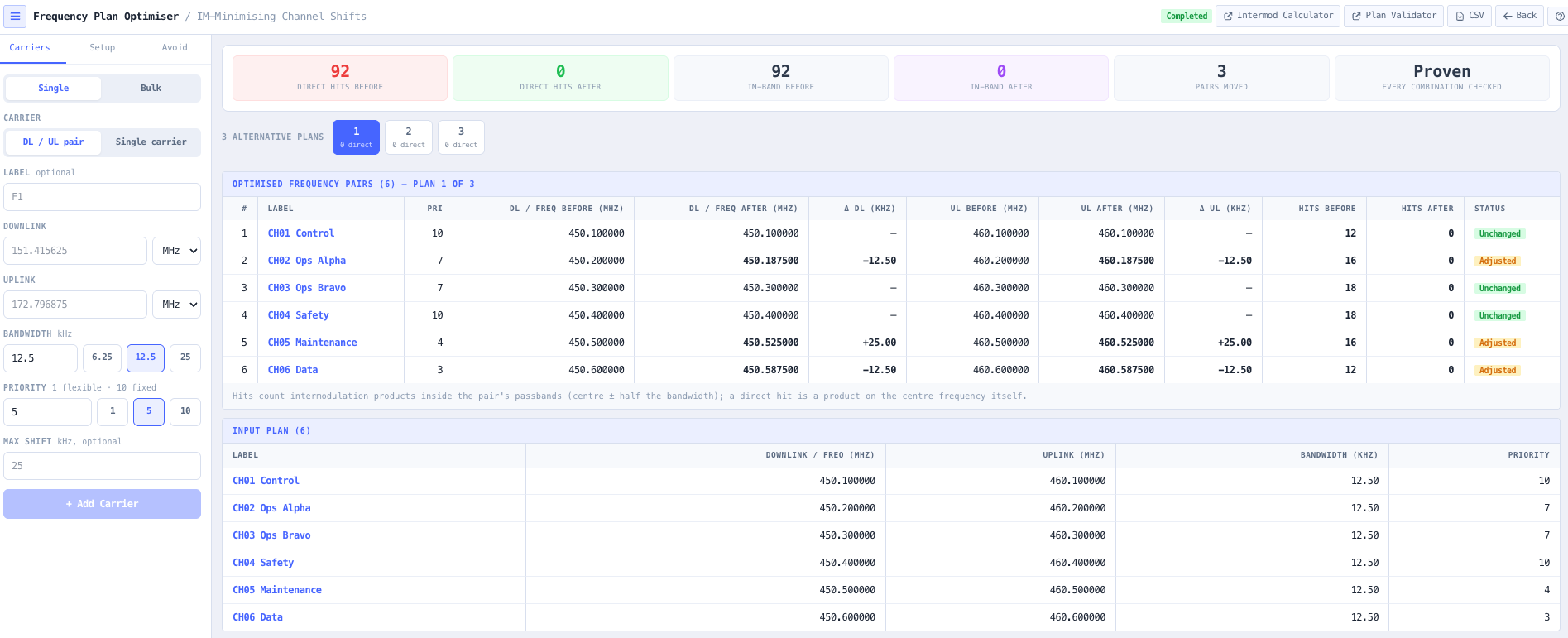Click the Priority input field

[x=47, y=412]
